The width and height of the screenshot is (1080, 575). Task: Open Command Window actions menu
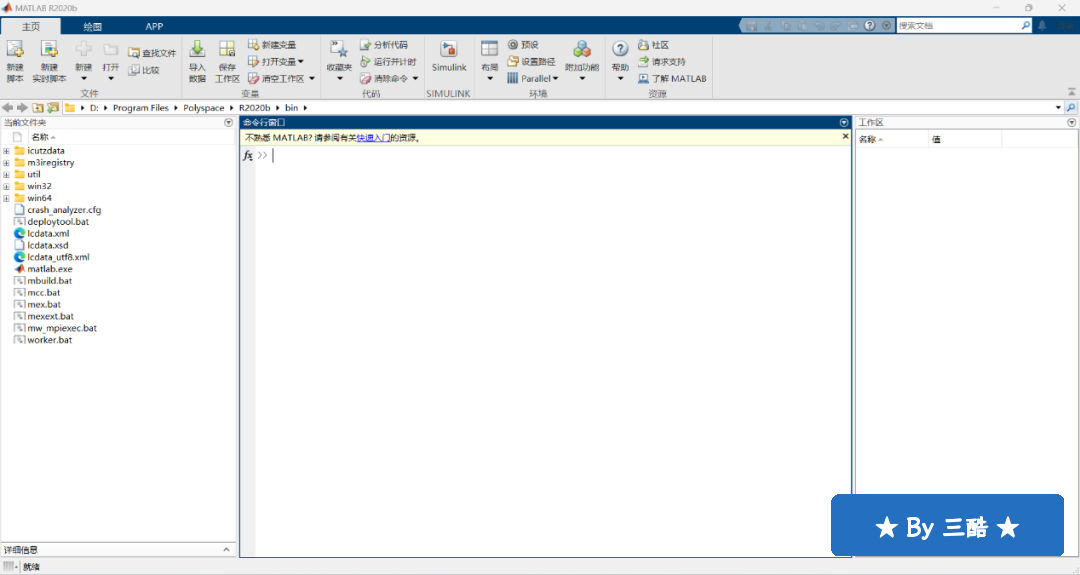(x=844, y=123)
